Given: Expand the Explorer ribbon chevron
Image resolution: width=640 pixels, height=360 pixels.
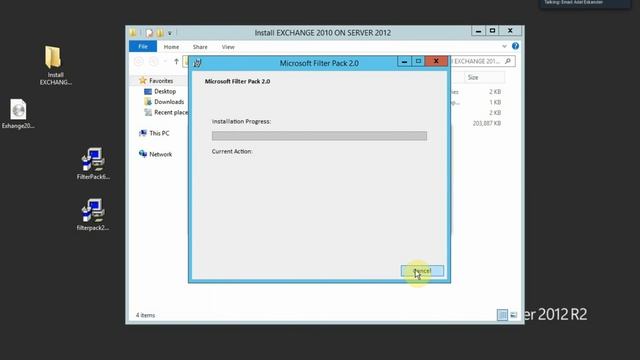Looking at the screenshot, I should tap(504, 47).
